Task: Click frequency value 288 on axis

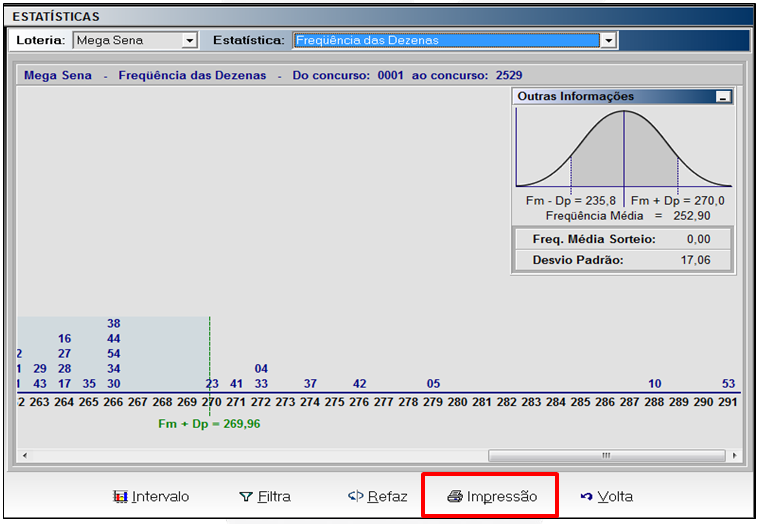Action: pos(654,402)
